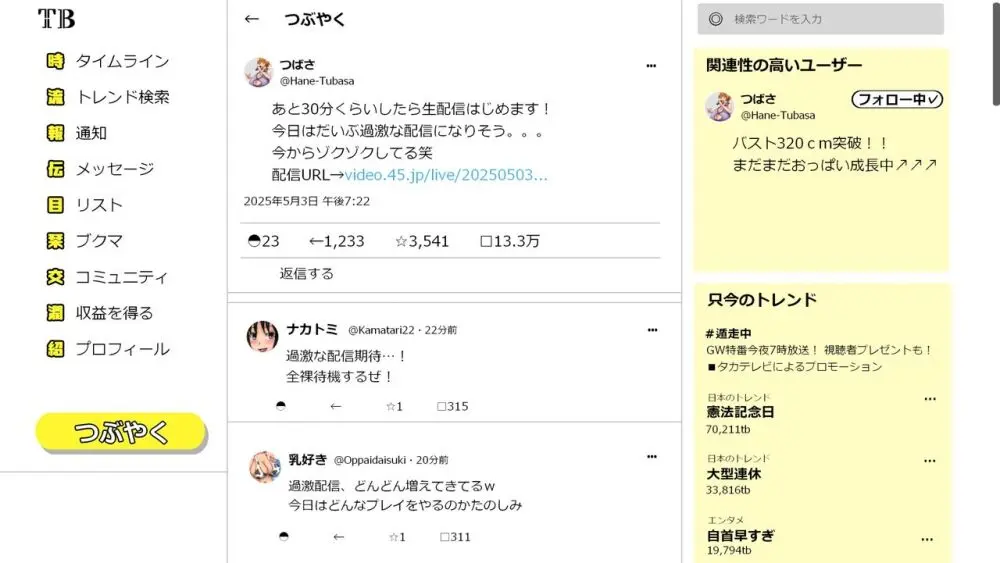The width and height of the screenshot is (1000, 563).
Task: Click star icon on つばさ's post
Action: pos(401,241)
